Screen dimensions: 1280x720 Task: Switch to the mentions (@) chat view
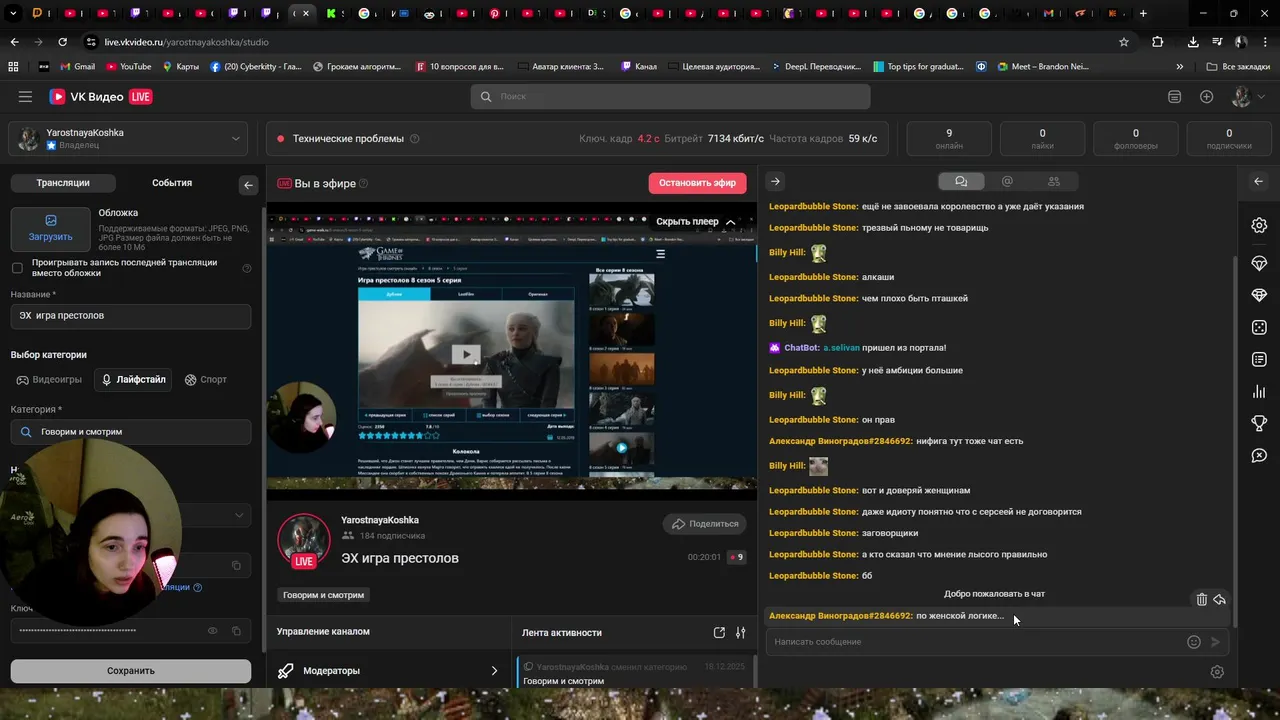(x=1007, y=181)
